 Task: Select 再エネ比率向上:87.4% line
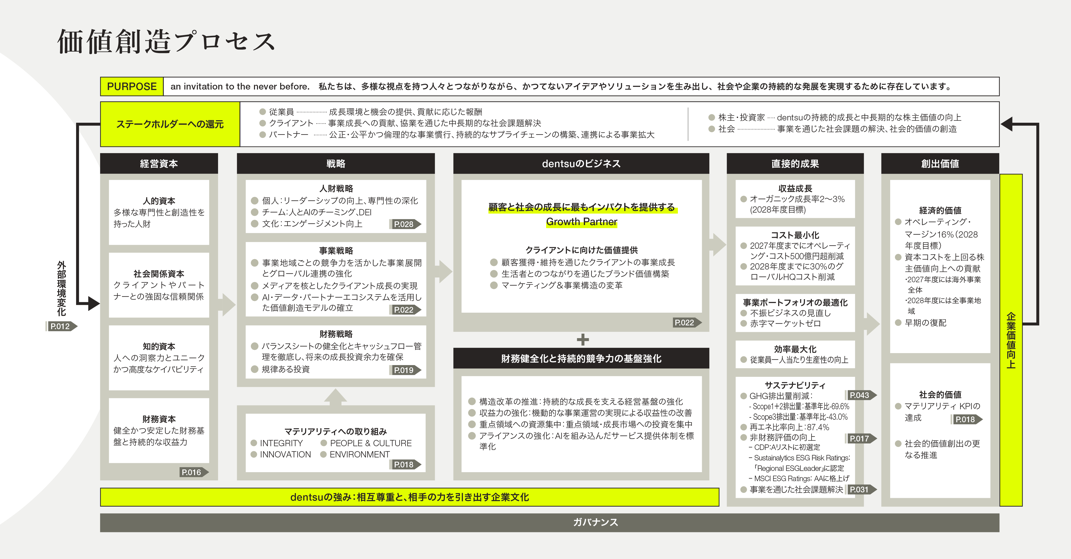pyautogui.click(x=784, y=427)
